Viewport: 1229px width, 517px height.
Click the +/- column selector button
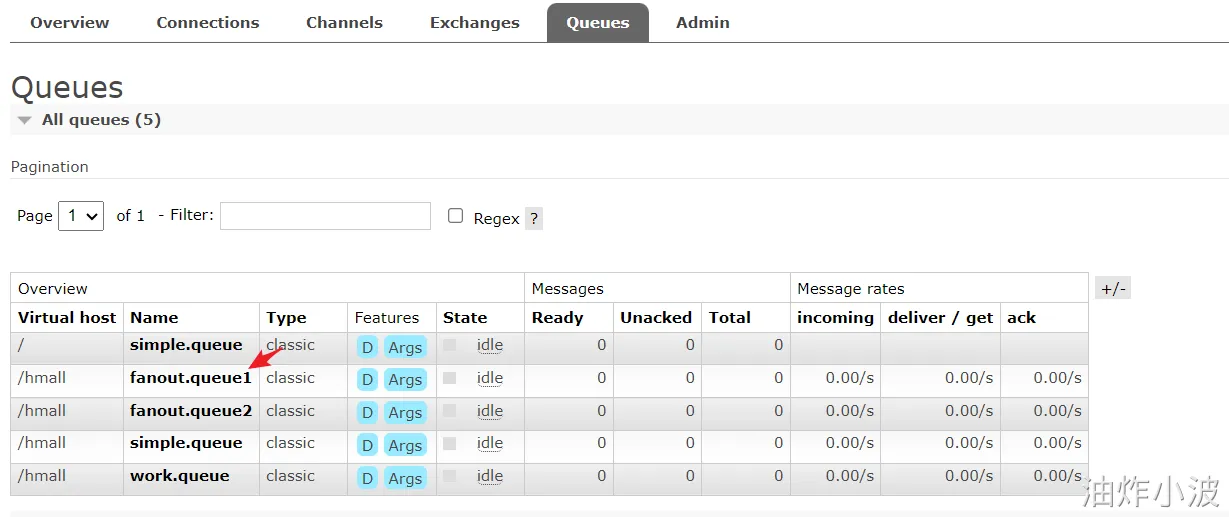point(1113,289)
